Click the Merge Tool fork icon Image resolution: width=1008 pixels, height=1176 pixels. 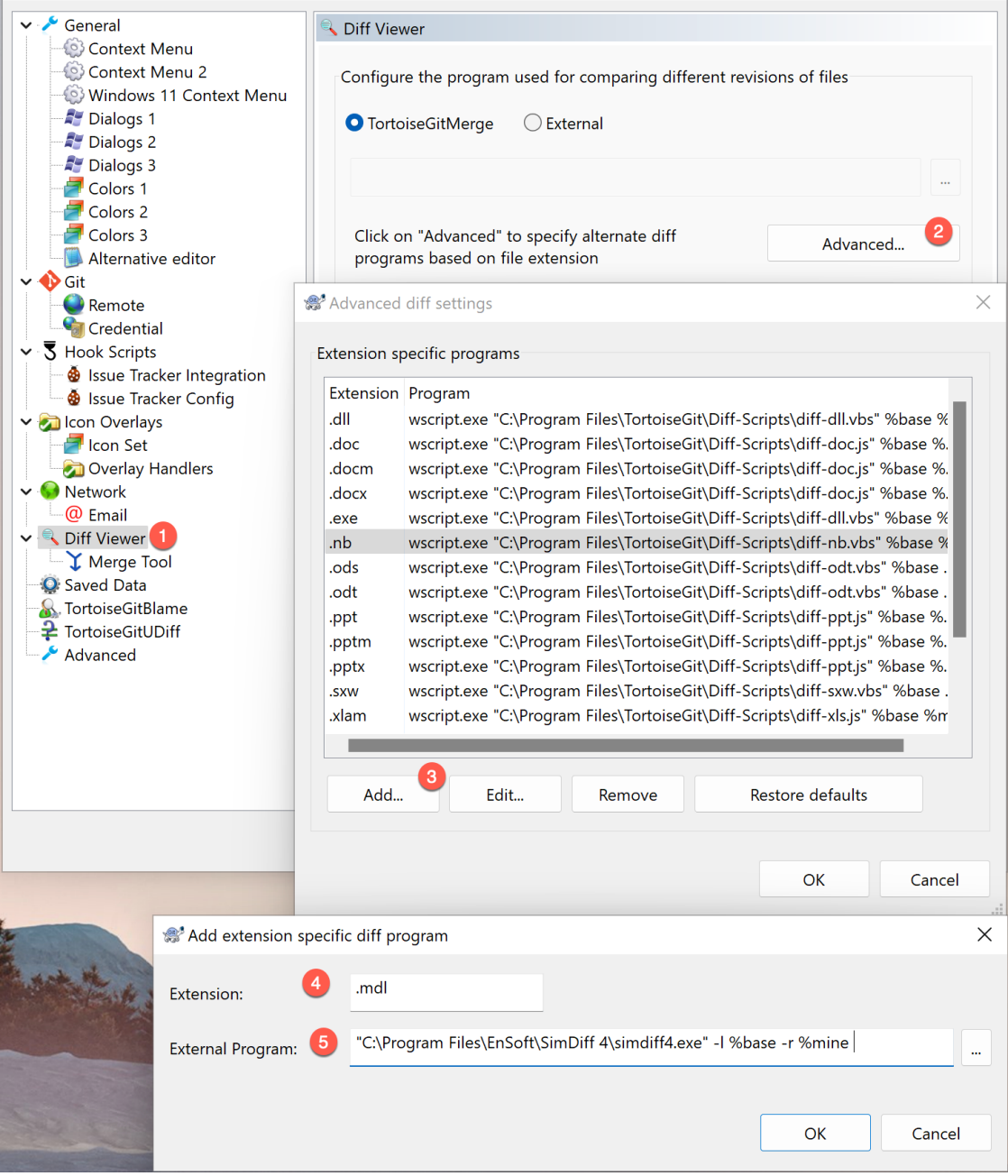pos(74,561)
